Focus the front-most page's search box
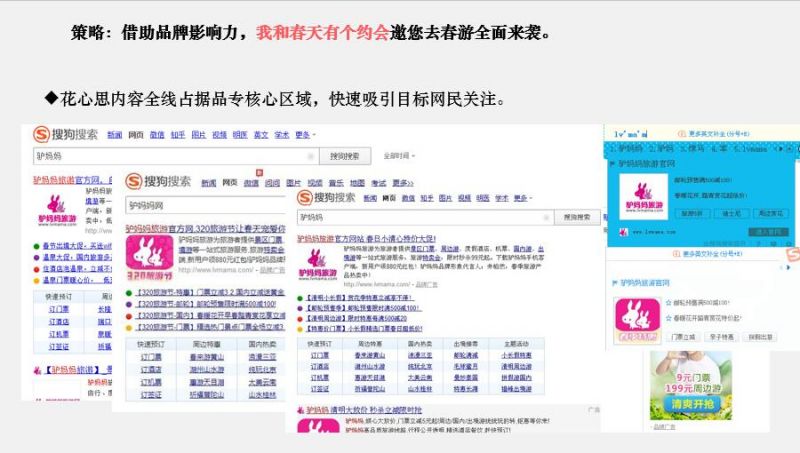Viewport: 800px width, 453px height. pos(425,217)
